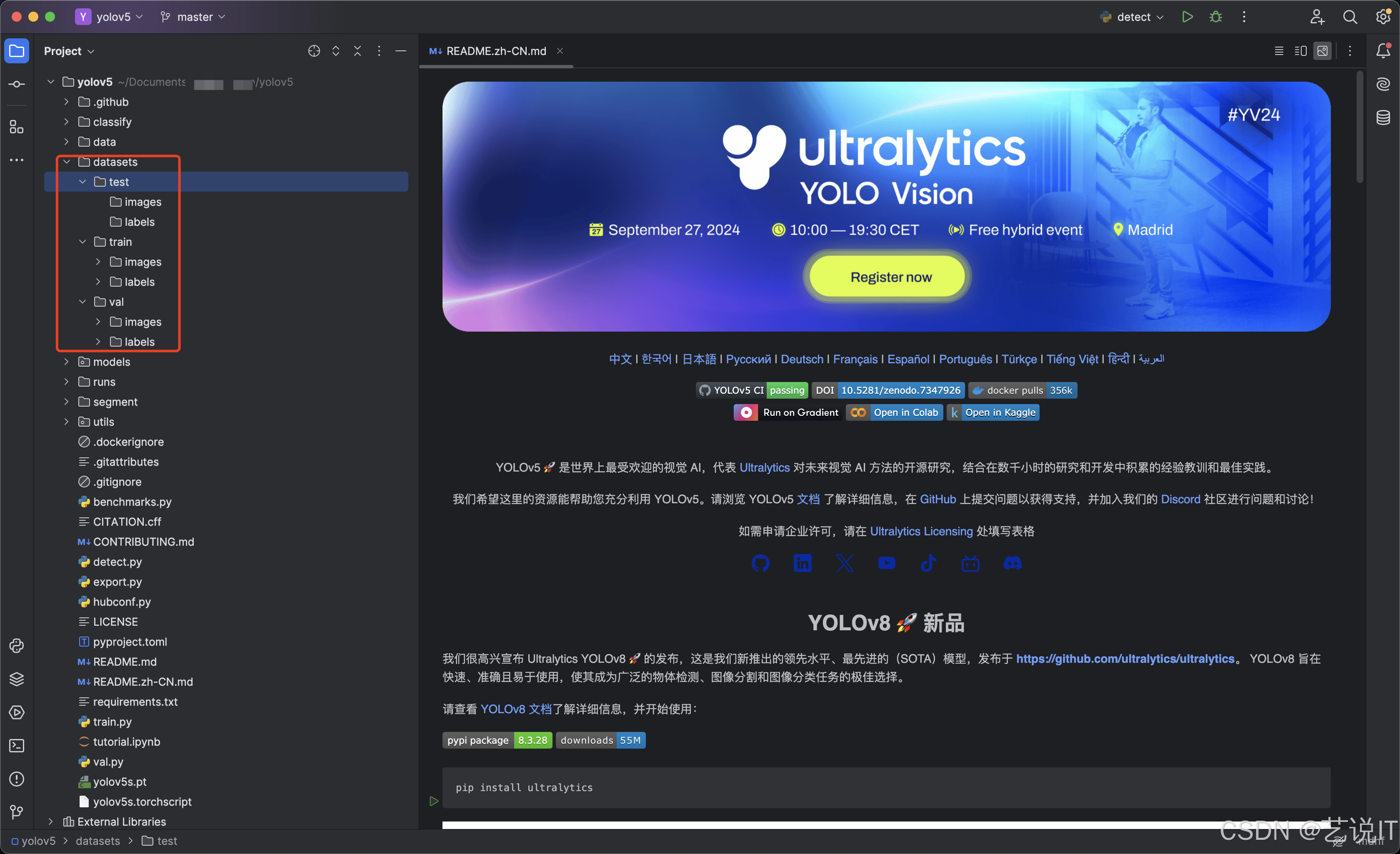Expand the models folder
1400x854 pixels.
(x=67, y=362)
